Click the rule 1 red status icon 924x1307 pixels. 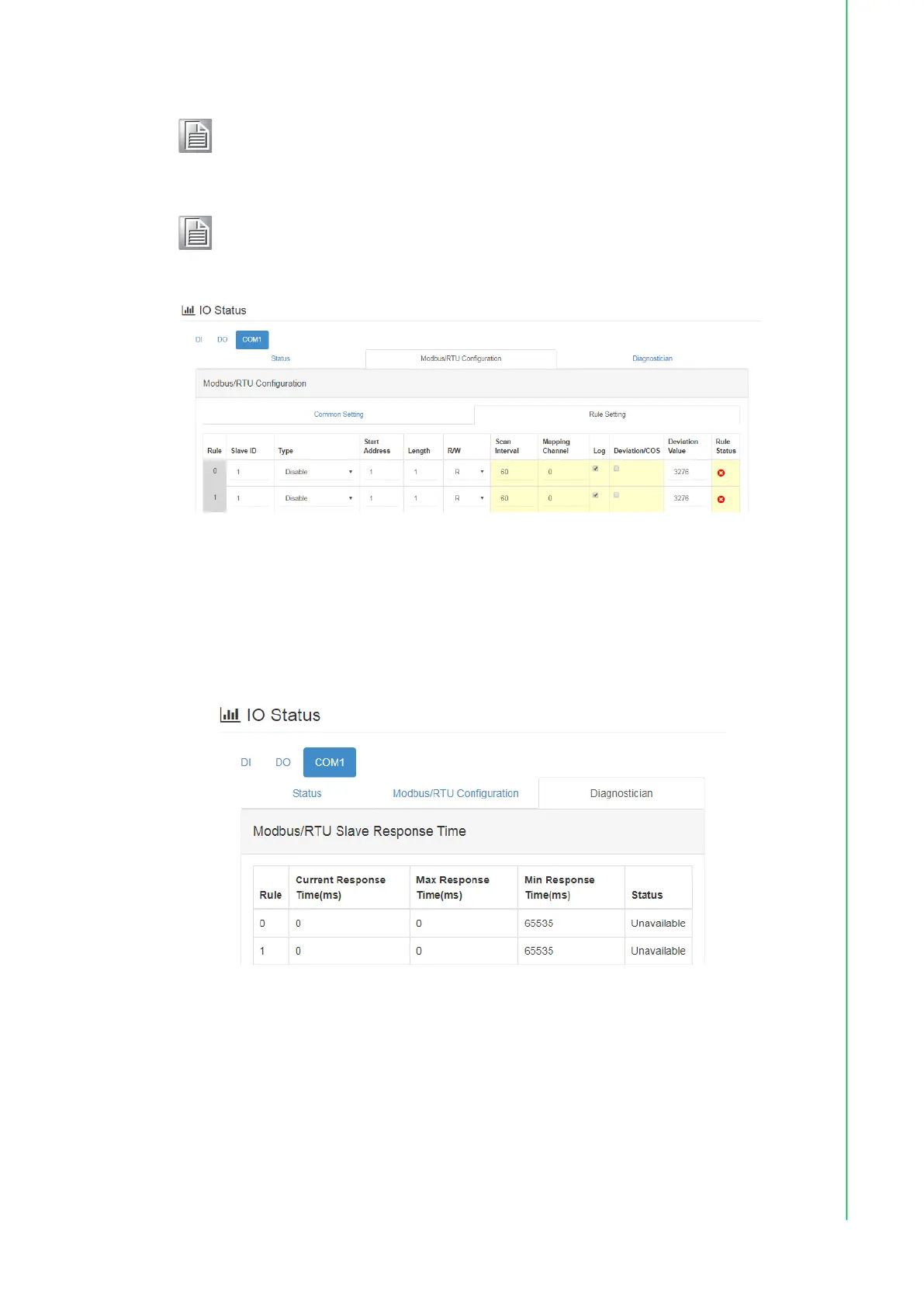pos(721,499)
